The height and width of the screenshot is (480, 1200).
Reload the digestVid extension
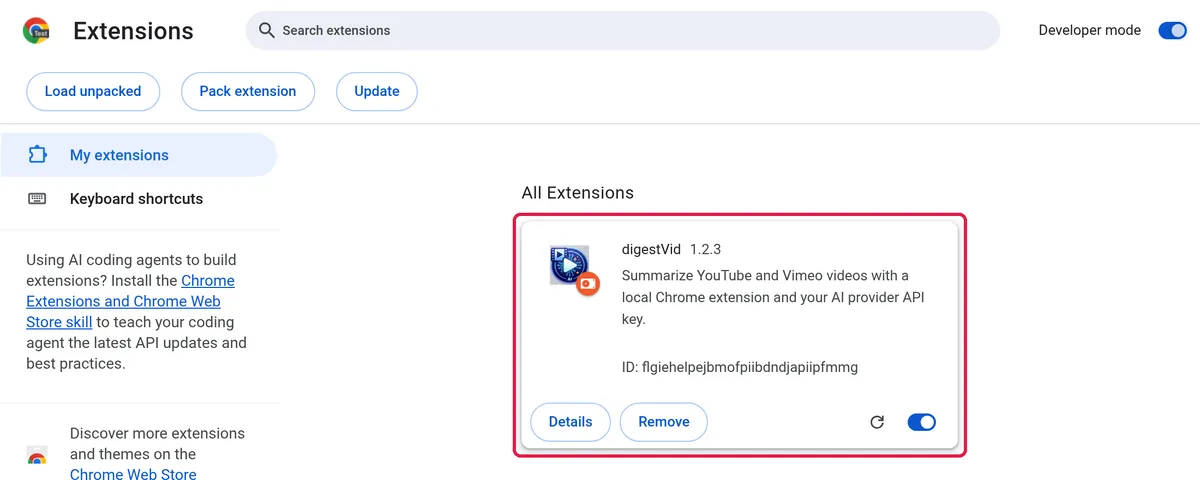[877, 422]
